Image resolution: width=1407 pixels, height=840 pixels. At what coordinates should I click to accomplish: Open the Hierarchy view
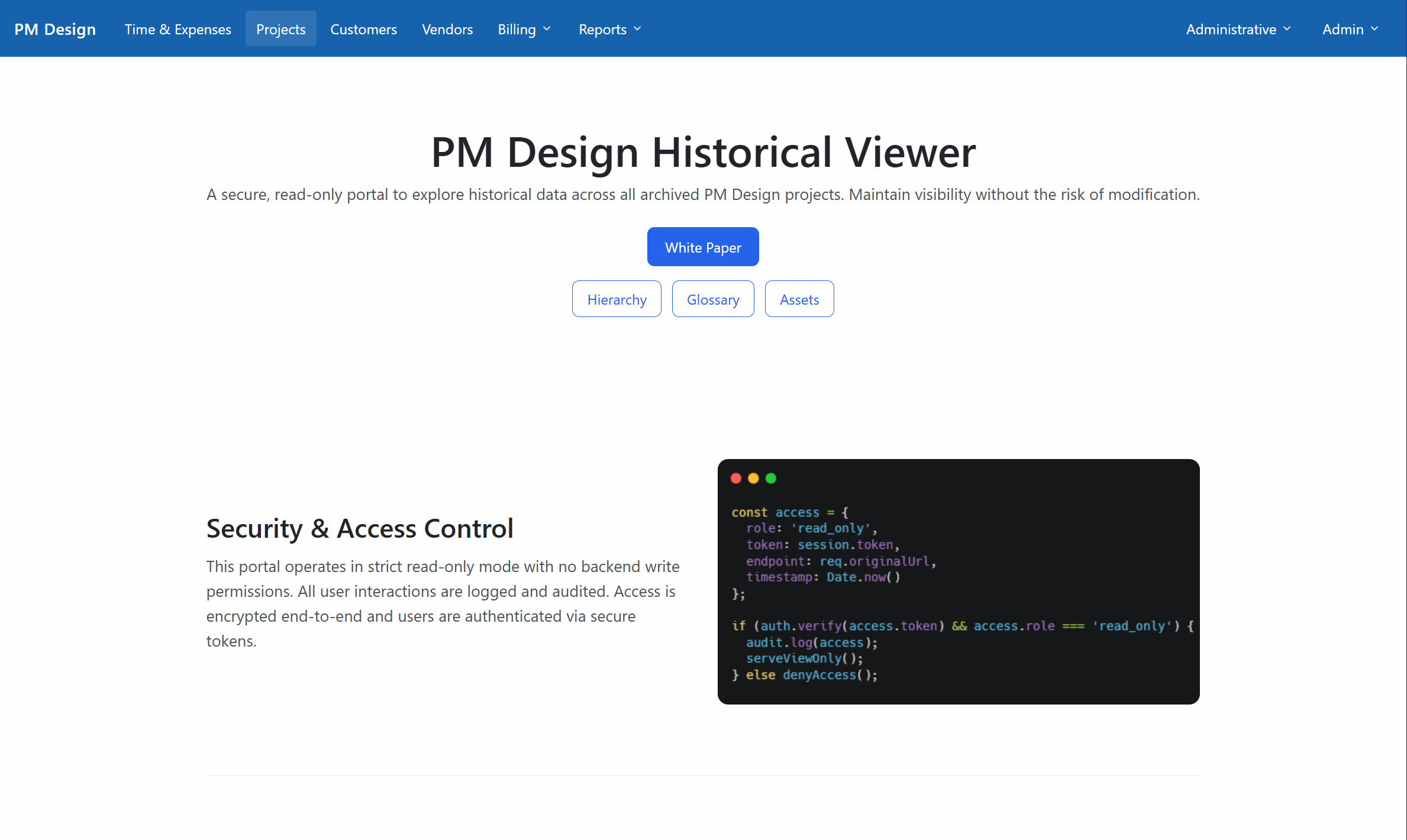(x=617, y=299)
